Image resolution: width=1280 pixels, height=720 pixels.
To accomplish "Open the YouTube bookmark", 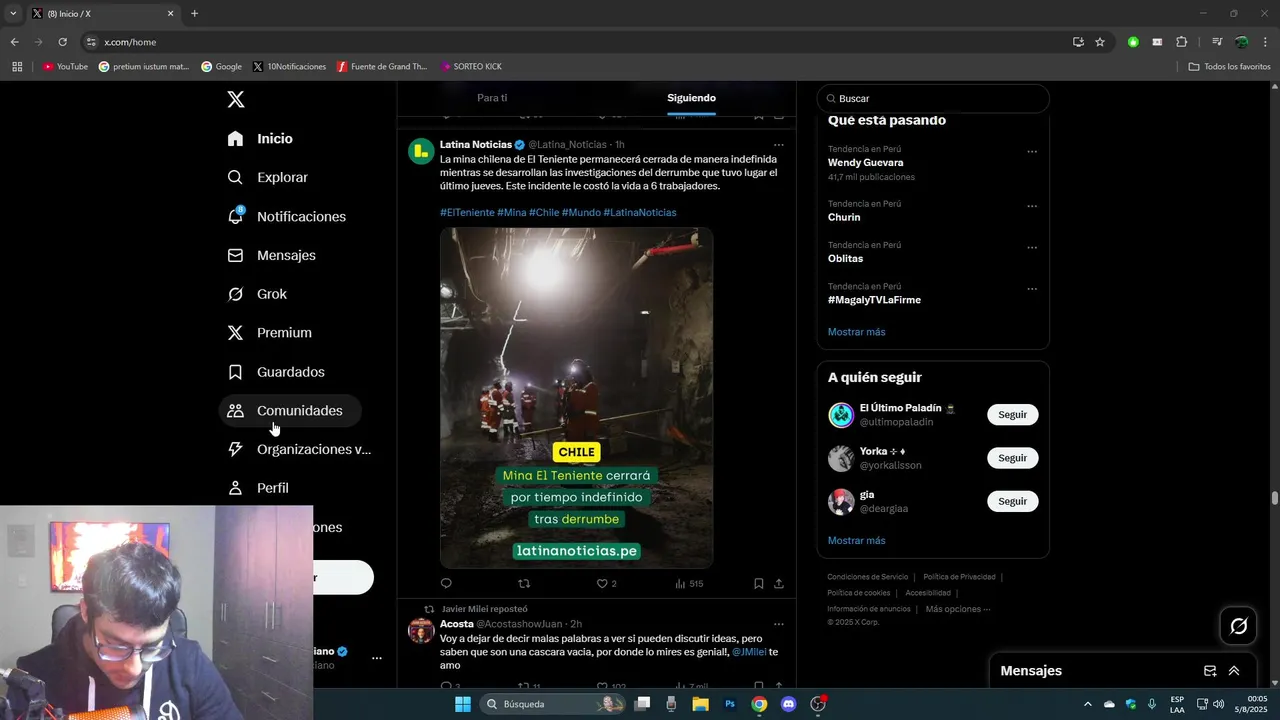I will pos(65,67).
